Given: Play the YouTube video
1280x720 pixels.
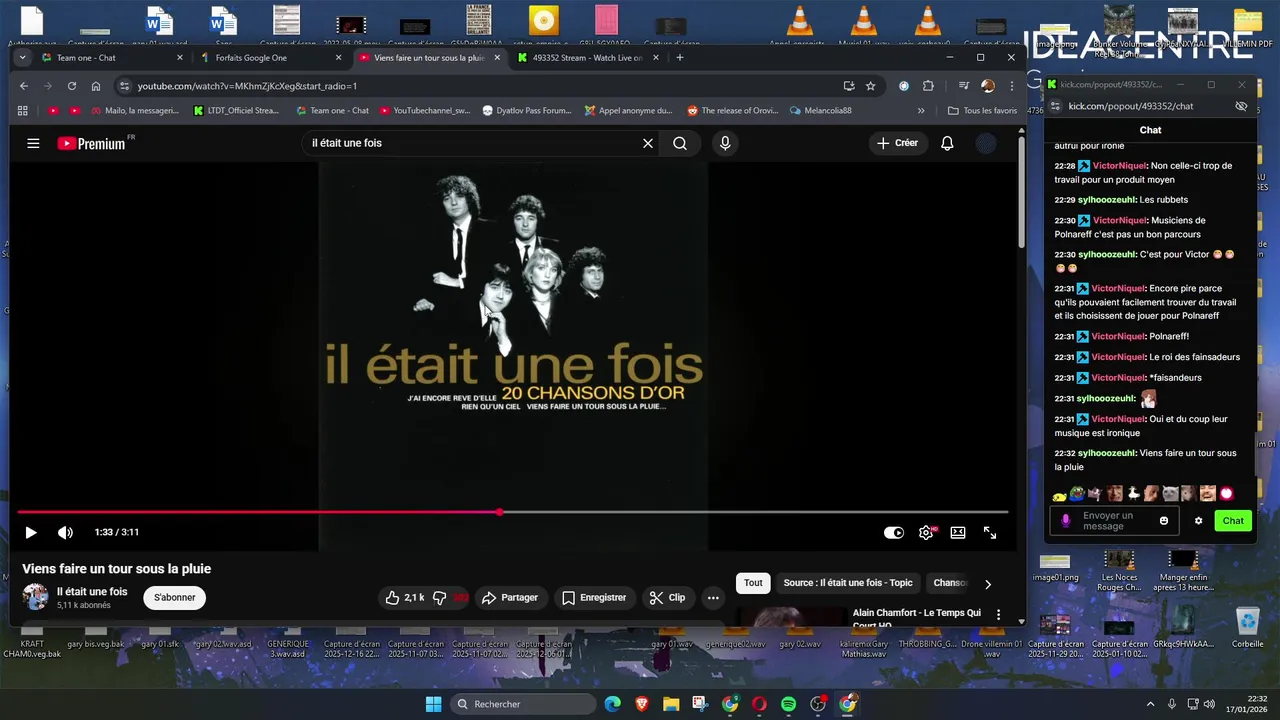Looking at the screenshot, I should pos(30,533).
